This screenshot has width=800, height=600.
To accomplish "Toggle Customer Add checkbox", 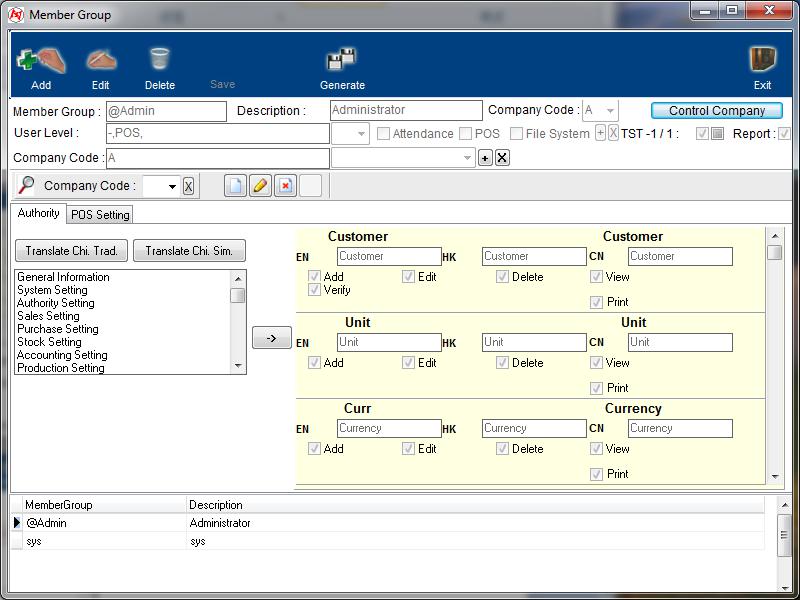I will click(x=314, y=277).
